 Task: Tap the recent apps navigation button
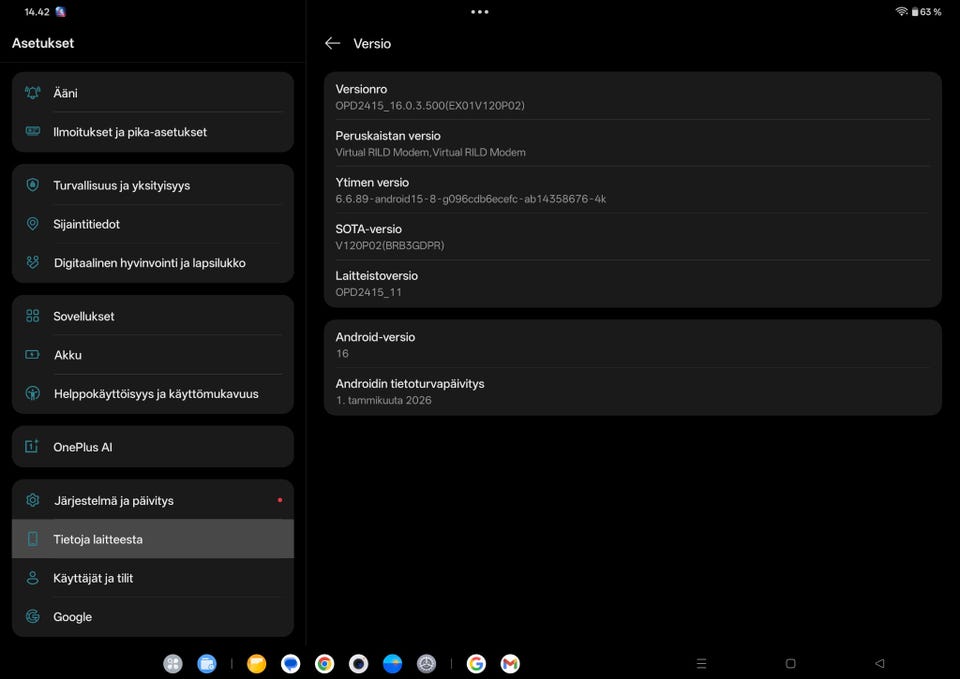pos(702,664)
